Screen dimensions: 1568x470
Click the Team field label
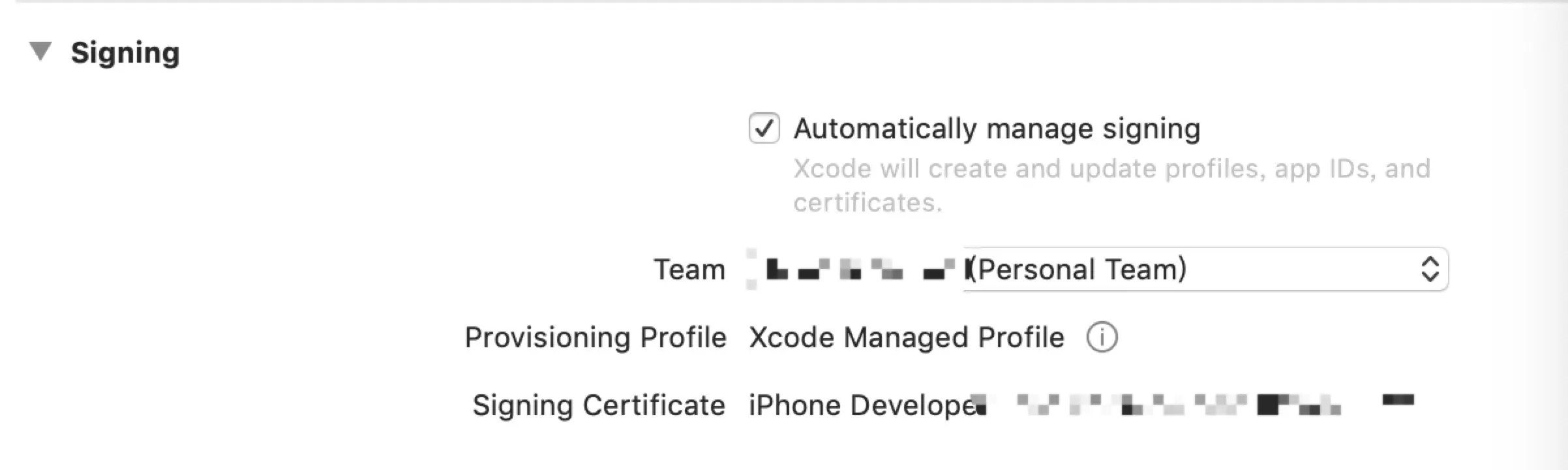(x=689, y=270)
